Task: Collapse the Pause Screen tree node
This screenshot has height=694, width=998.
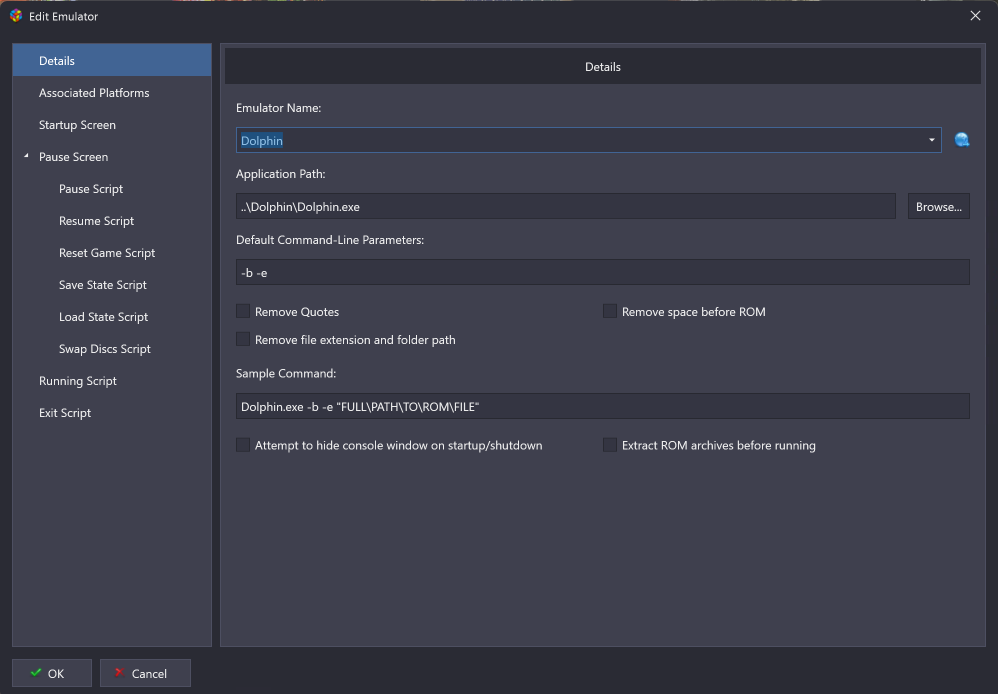Action: (x=26, y=156)
